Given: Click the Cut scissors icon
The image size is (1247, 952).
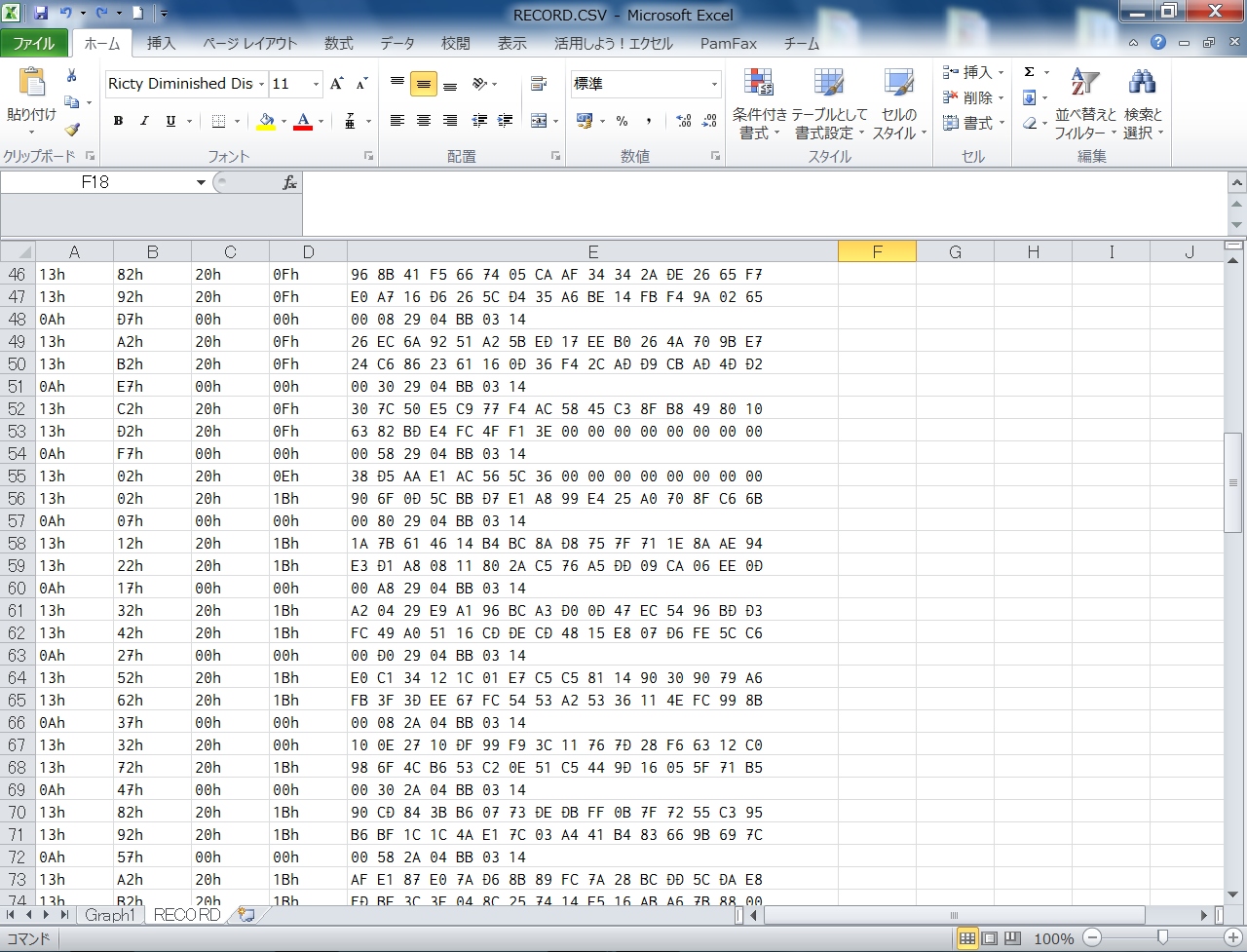Looking at the screenshot, I should pos(71,76).
